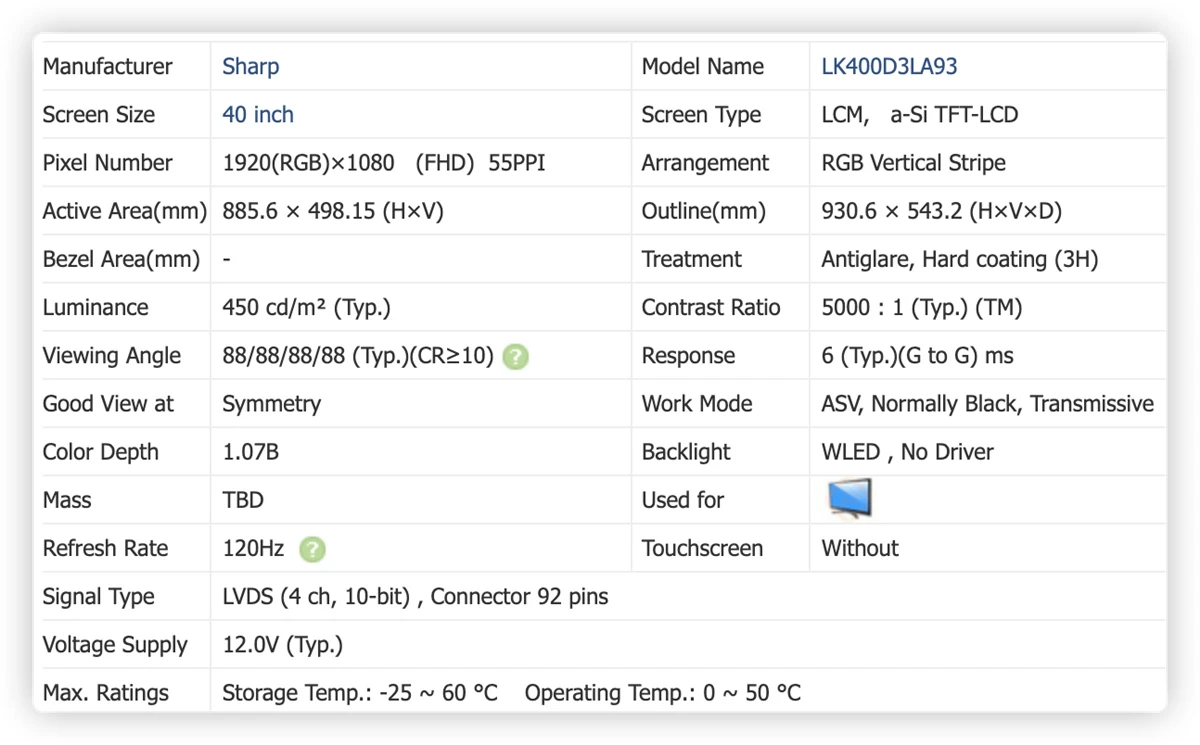Click the help icon next to Viewing Angle

(515, 356)
